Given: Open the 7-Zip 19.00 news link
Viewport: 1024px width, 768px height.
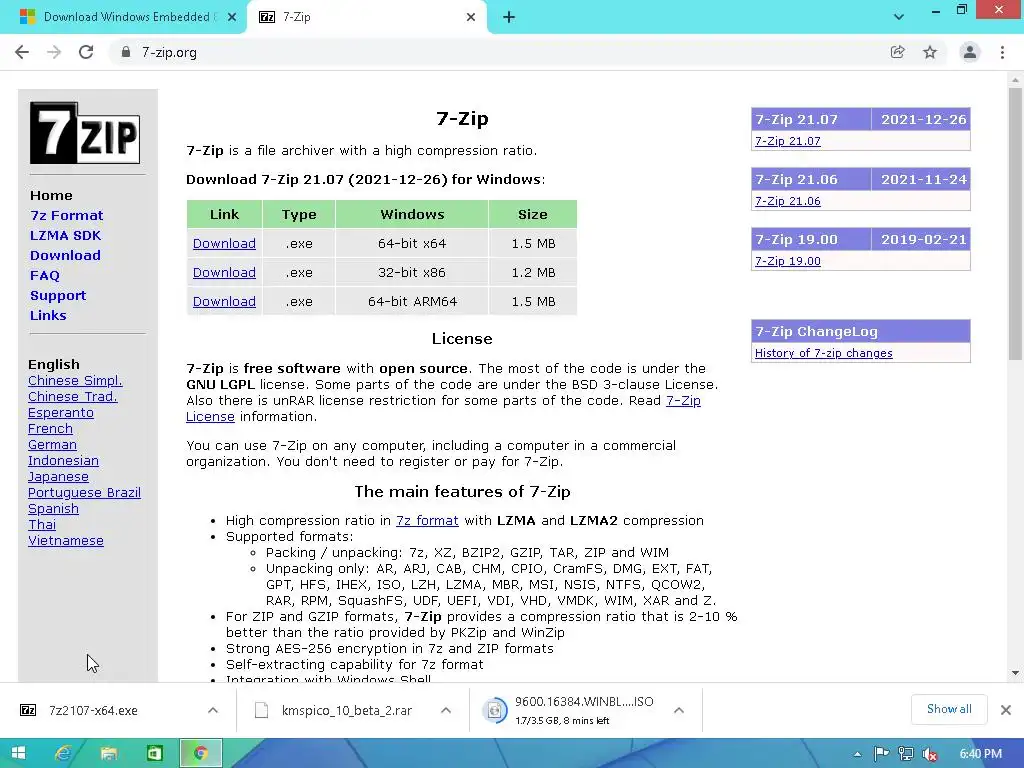Looking at the screenshot, I should [788, 261].
